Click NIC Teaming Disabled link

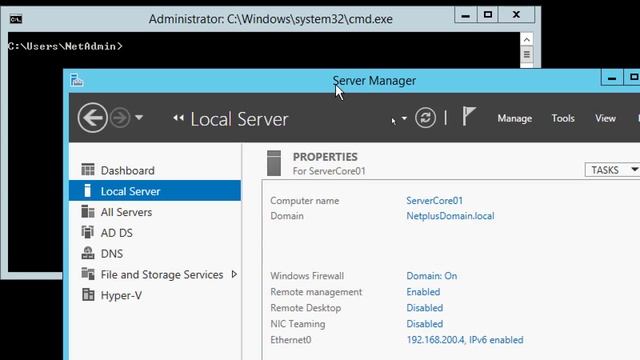coord(424,324)
